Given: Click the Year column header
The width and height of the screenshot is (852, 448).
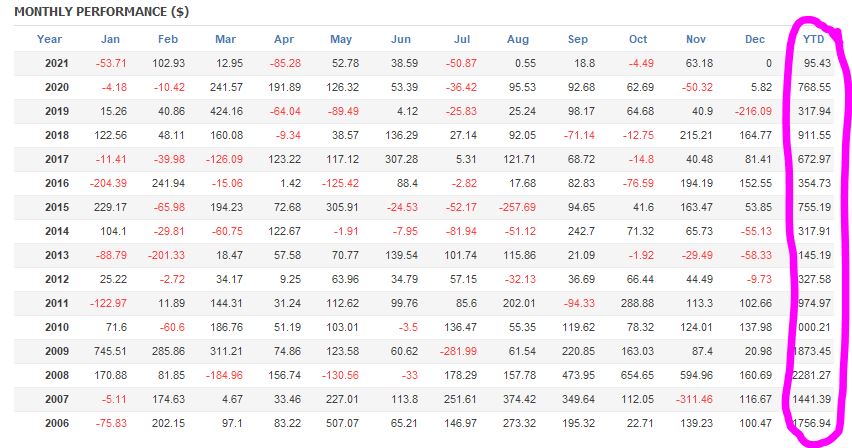Looking at the screenshot, I should click(x=49, y=39).
